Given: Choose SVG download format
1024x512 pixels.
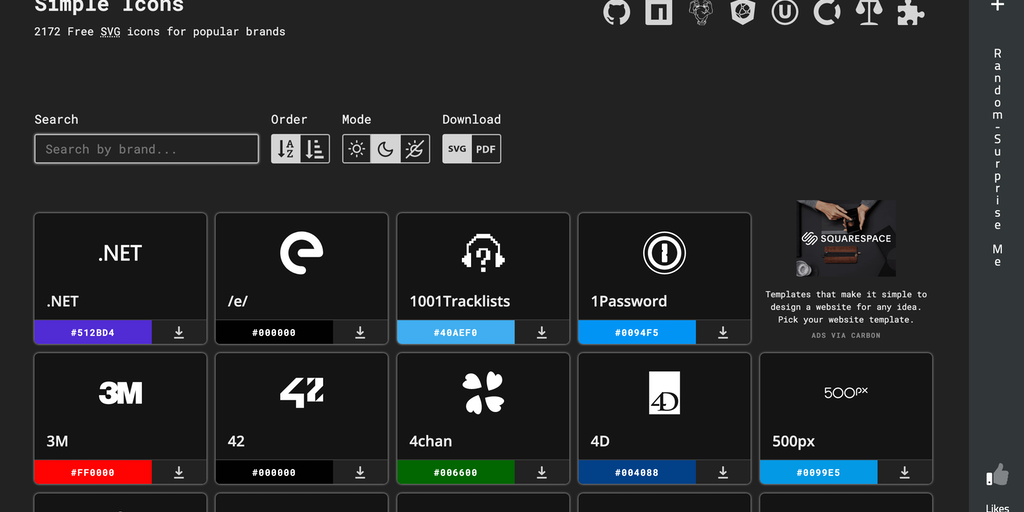Looking at the screenshot, I should click(457, 149).
